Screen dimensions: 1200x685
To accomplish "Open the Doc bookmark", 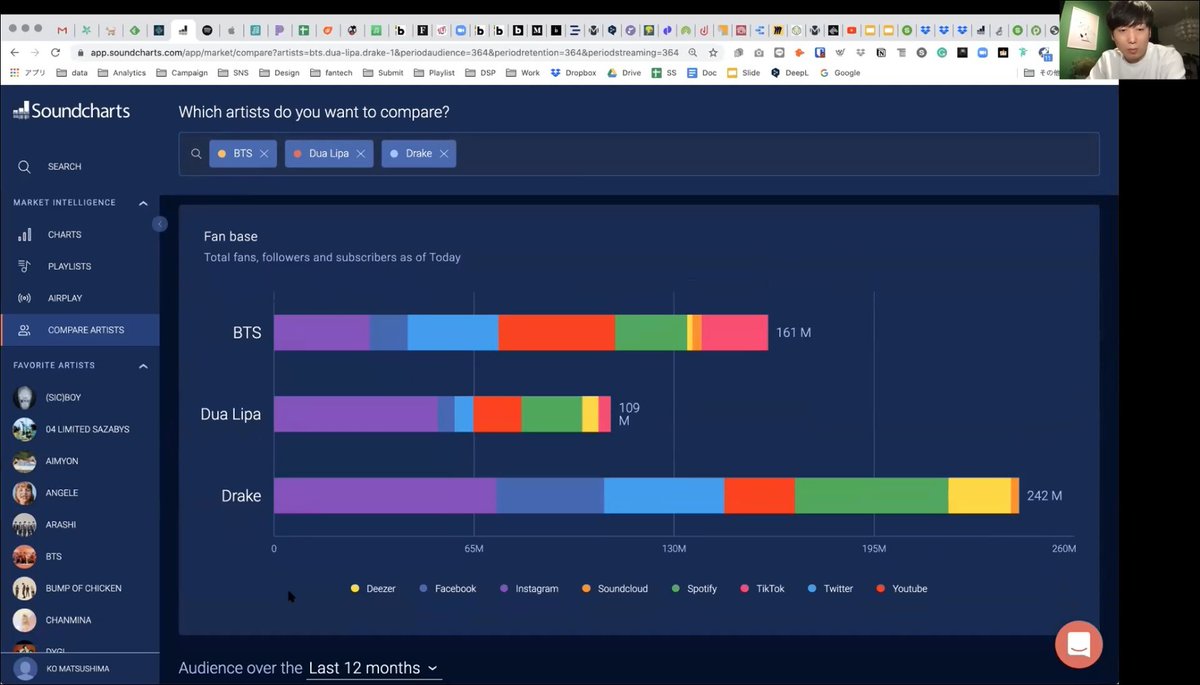I will [x=702, y=73].
